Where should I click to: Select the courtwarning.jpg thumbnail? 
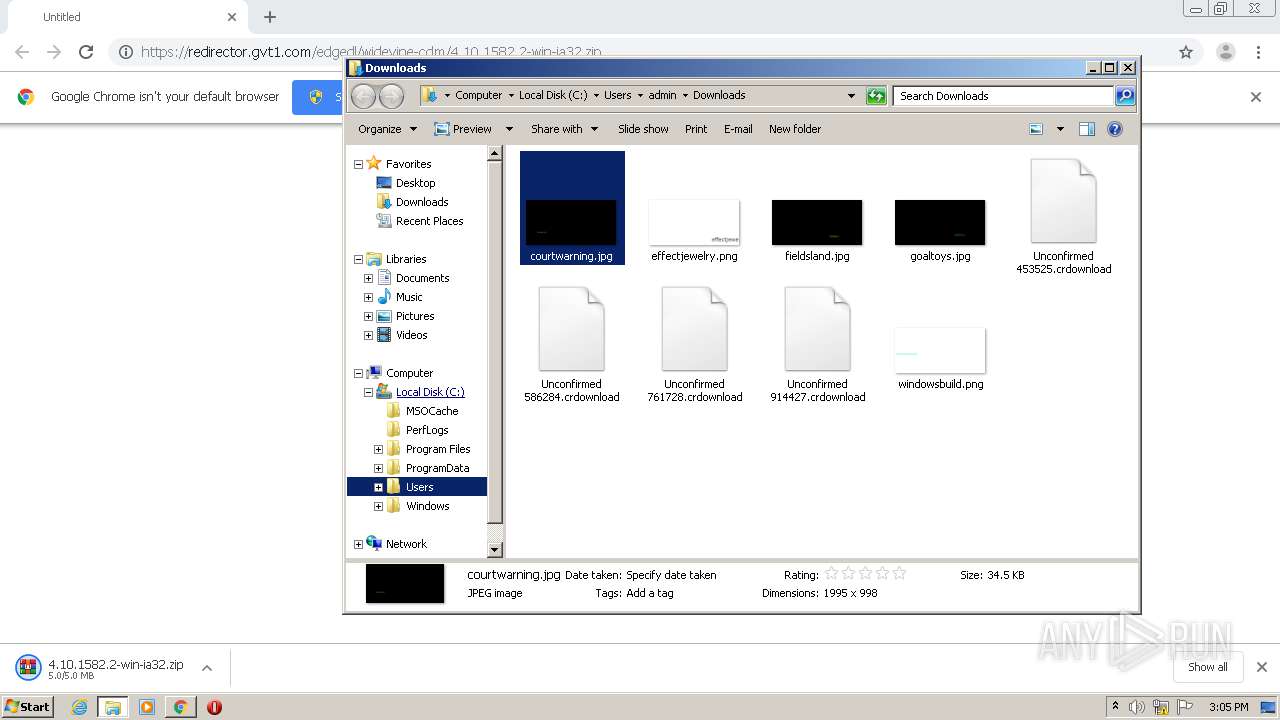(572, 208)
